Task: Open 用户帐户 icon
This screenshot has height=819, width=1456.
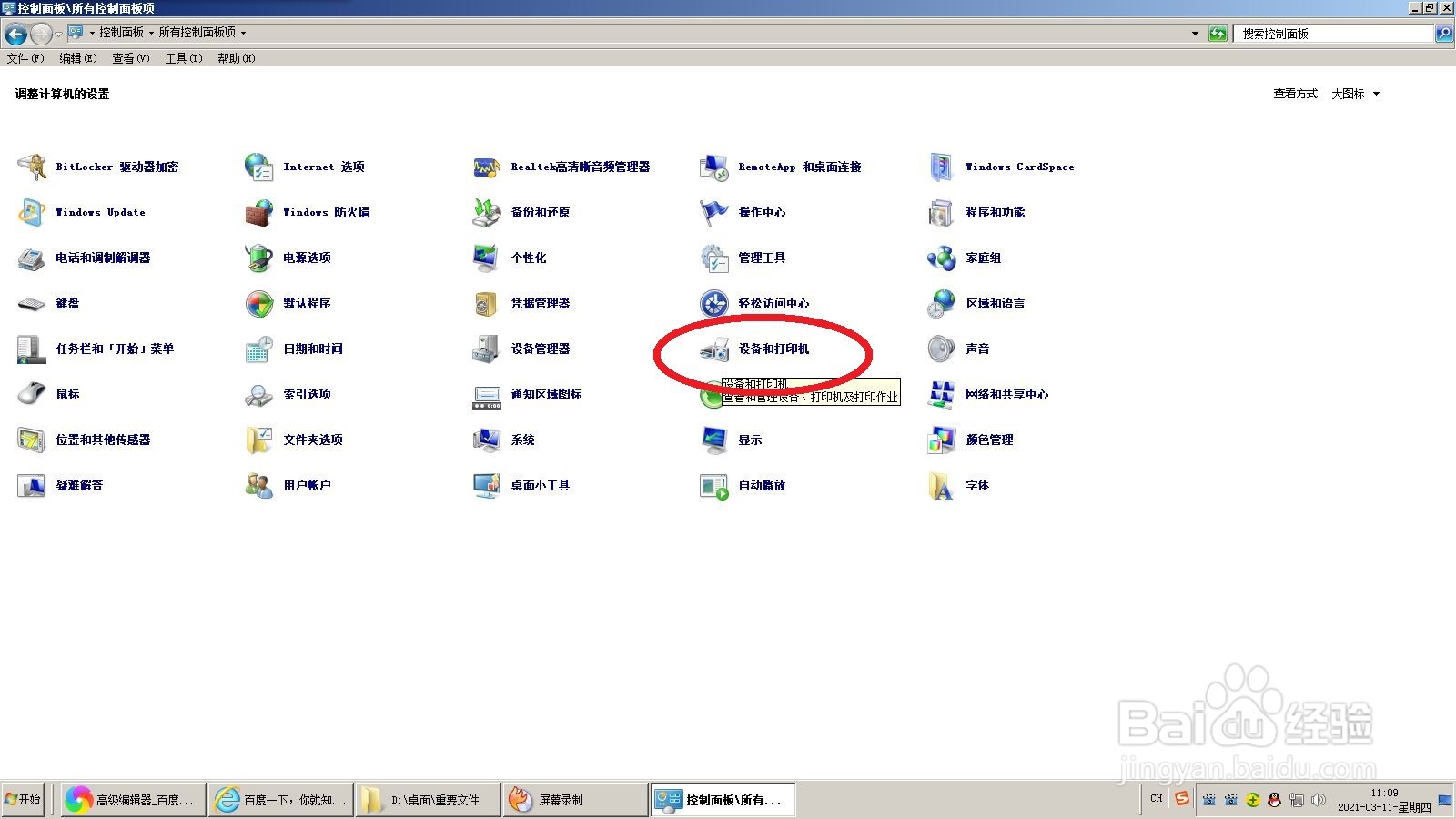Action: 259,485
